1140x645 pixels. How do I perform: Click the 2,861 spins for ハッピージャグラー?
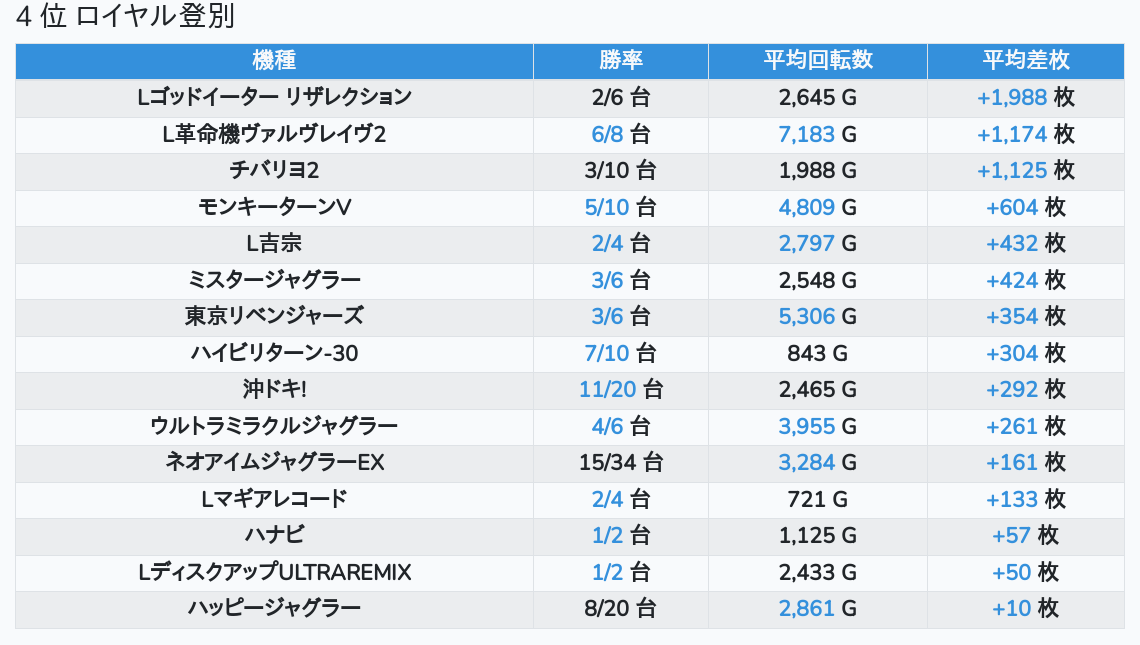806,608
